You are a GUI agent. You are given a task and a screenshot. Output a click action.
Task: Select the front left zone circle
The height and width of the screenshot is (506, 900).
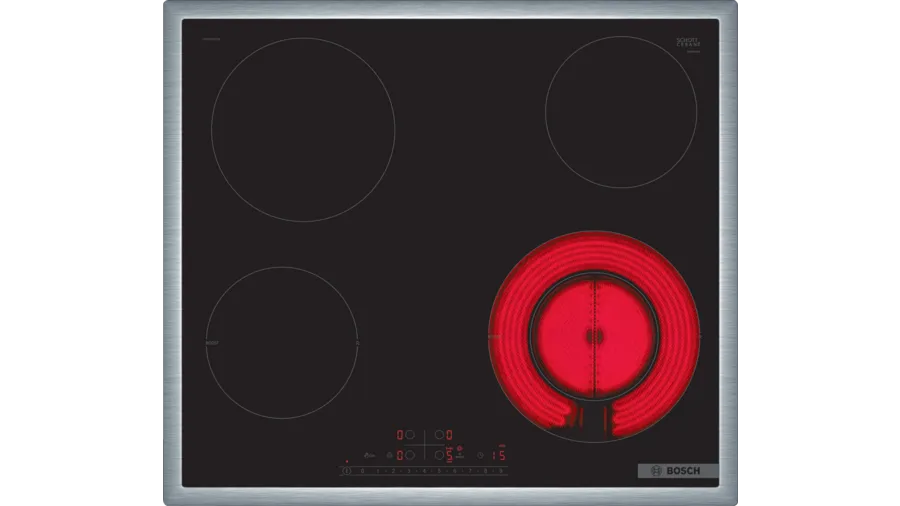coord(410,456)
